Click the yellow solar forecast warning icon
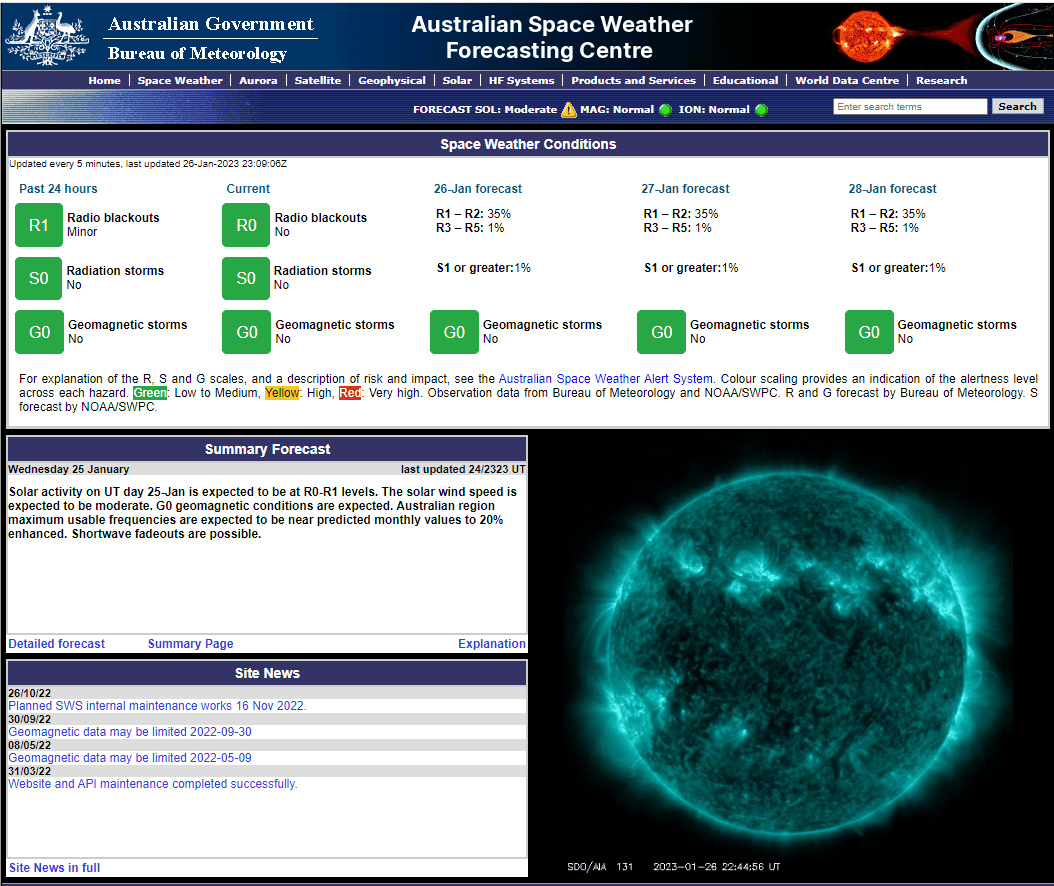The image size is (1054, 886). [x=569, y=110]
